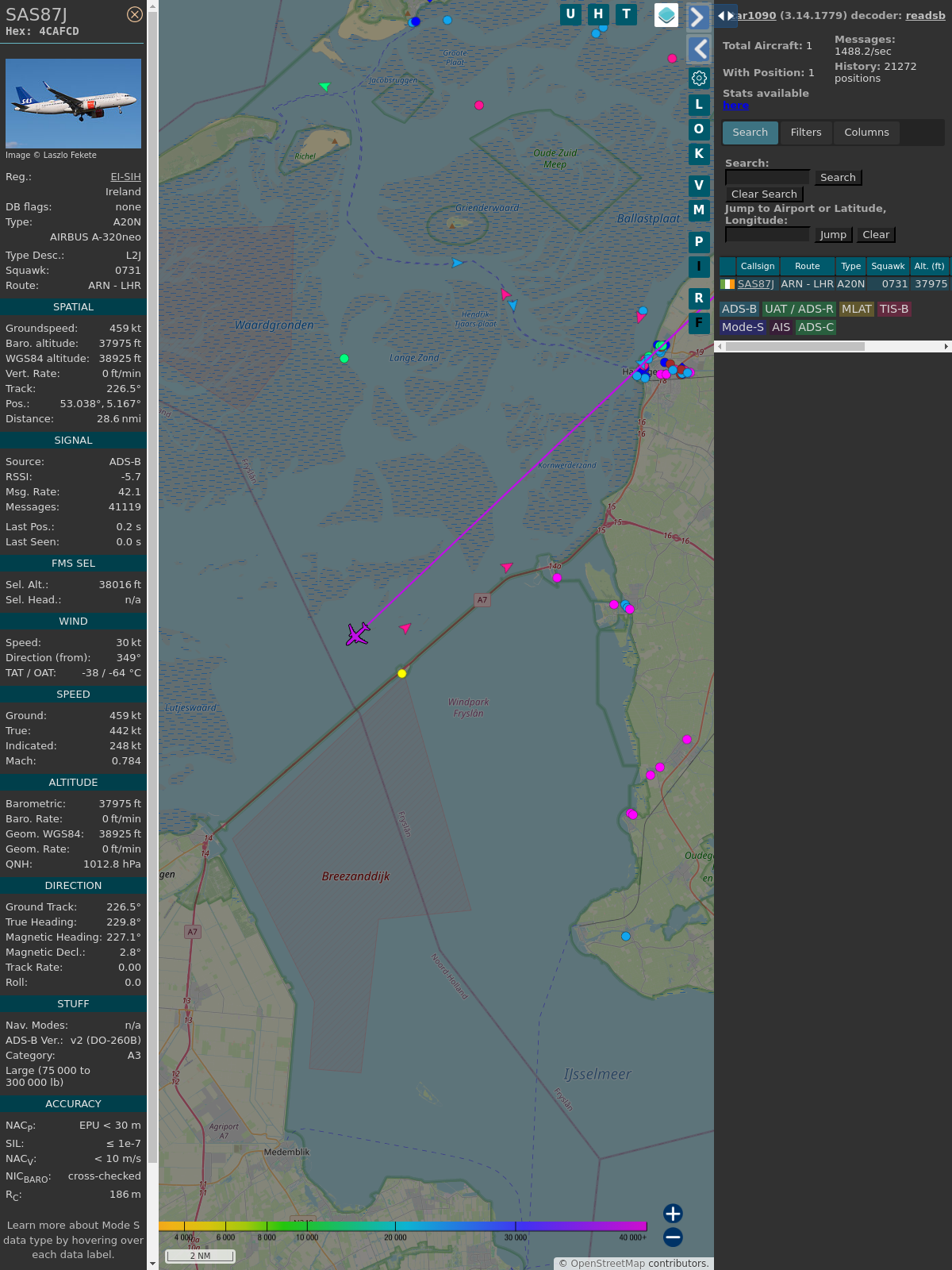Sort table by Callsign column
Screen dimensions: 952x1270
[x=758, y=266]
